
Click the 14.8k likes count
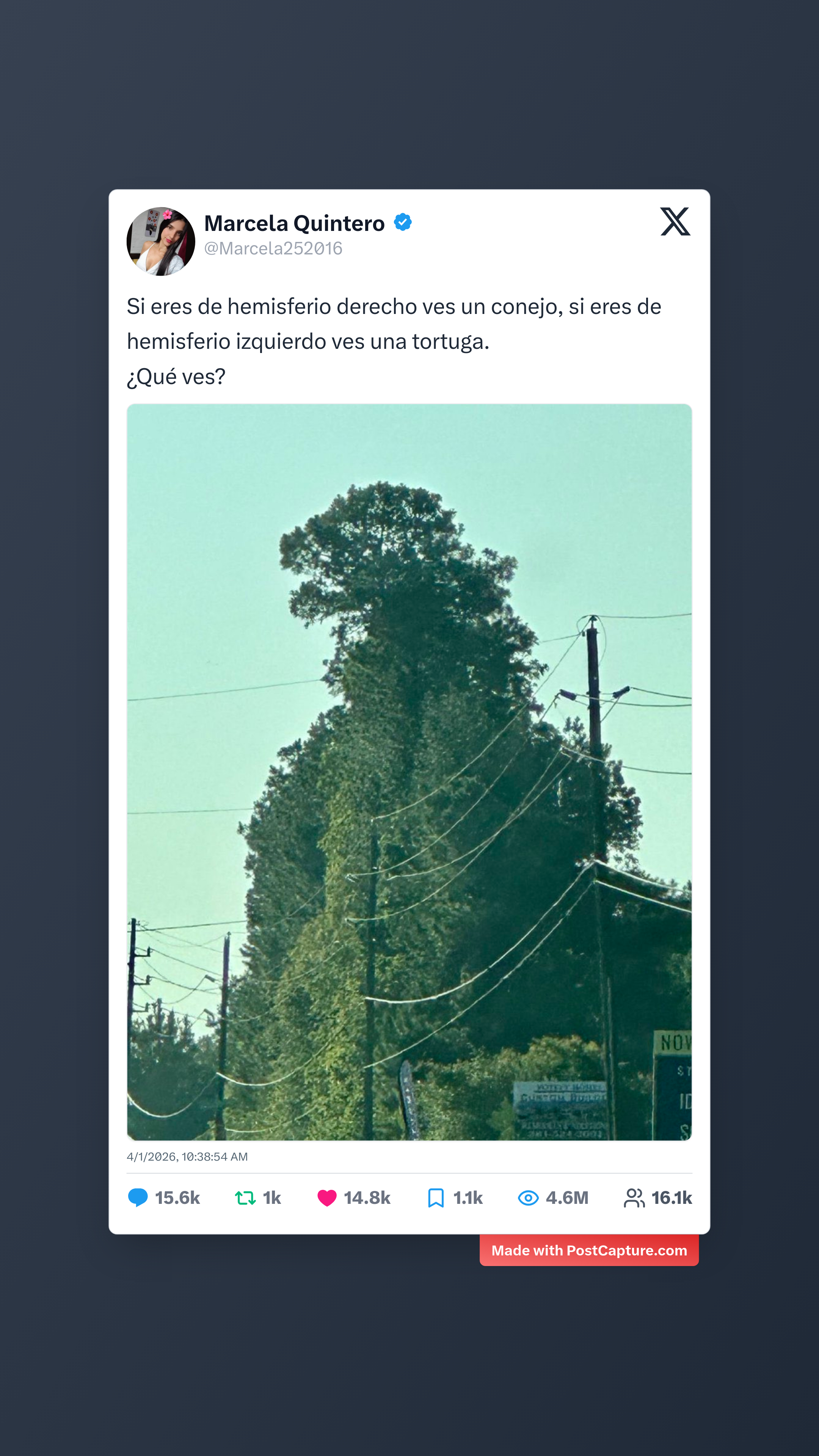367,1198
